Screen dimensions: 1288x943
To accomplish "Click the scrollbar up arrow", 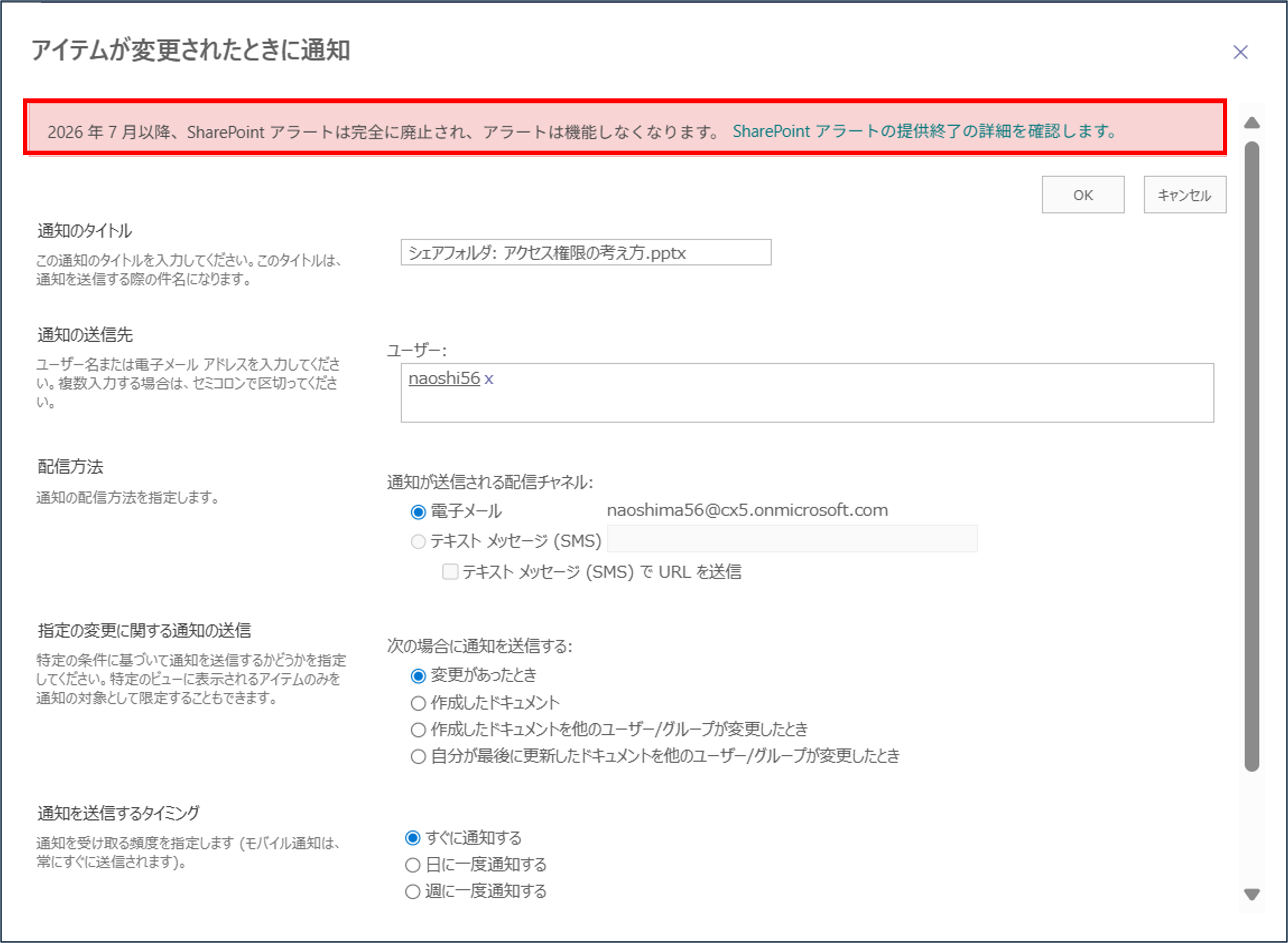I will (x=1252, y=122).
